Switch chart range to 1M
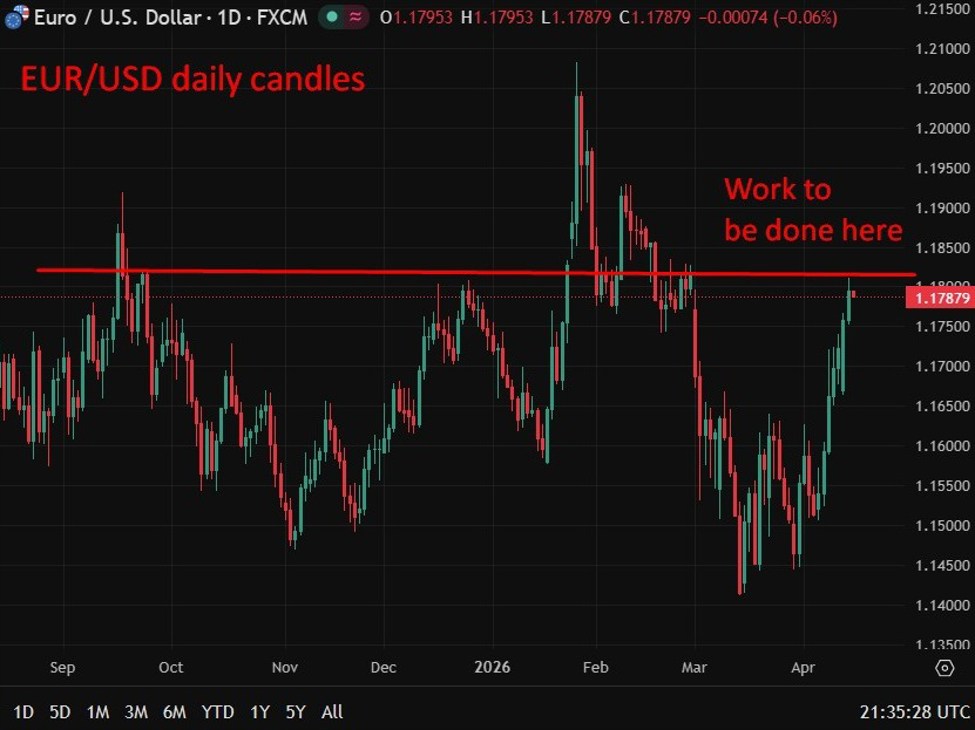 tap(98, 712)
